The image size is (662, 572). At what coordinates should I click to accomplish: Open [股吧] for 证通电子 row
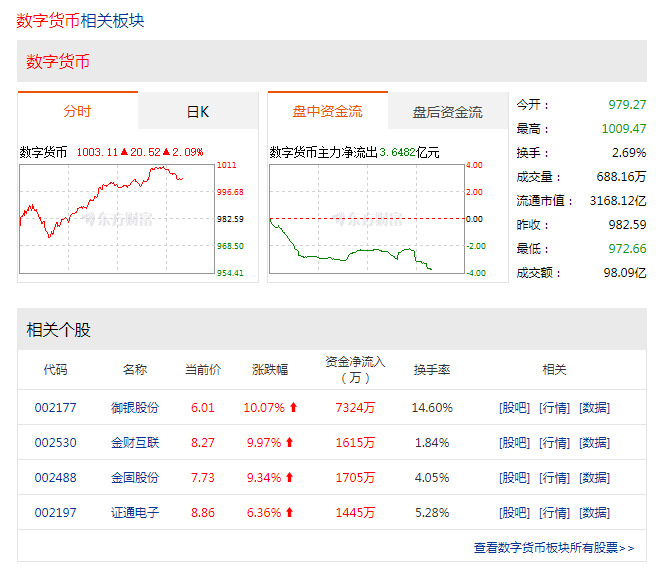click(x=514, y=513)
